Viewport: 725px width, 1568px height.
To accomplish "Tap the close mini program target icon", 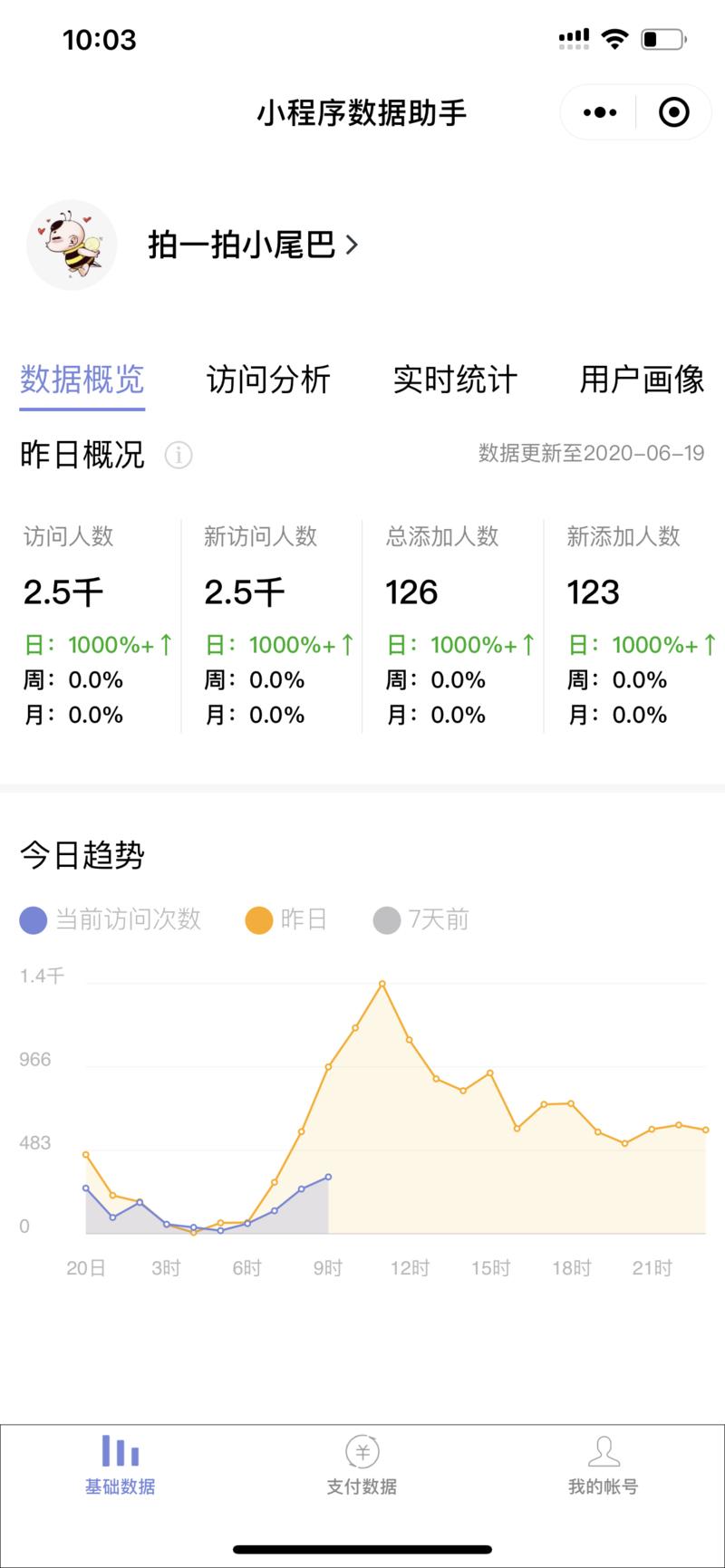I will [x=673, y=112].
